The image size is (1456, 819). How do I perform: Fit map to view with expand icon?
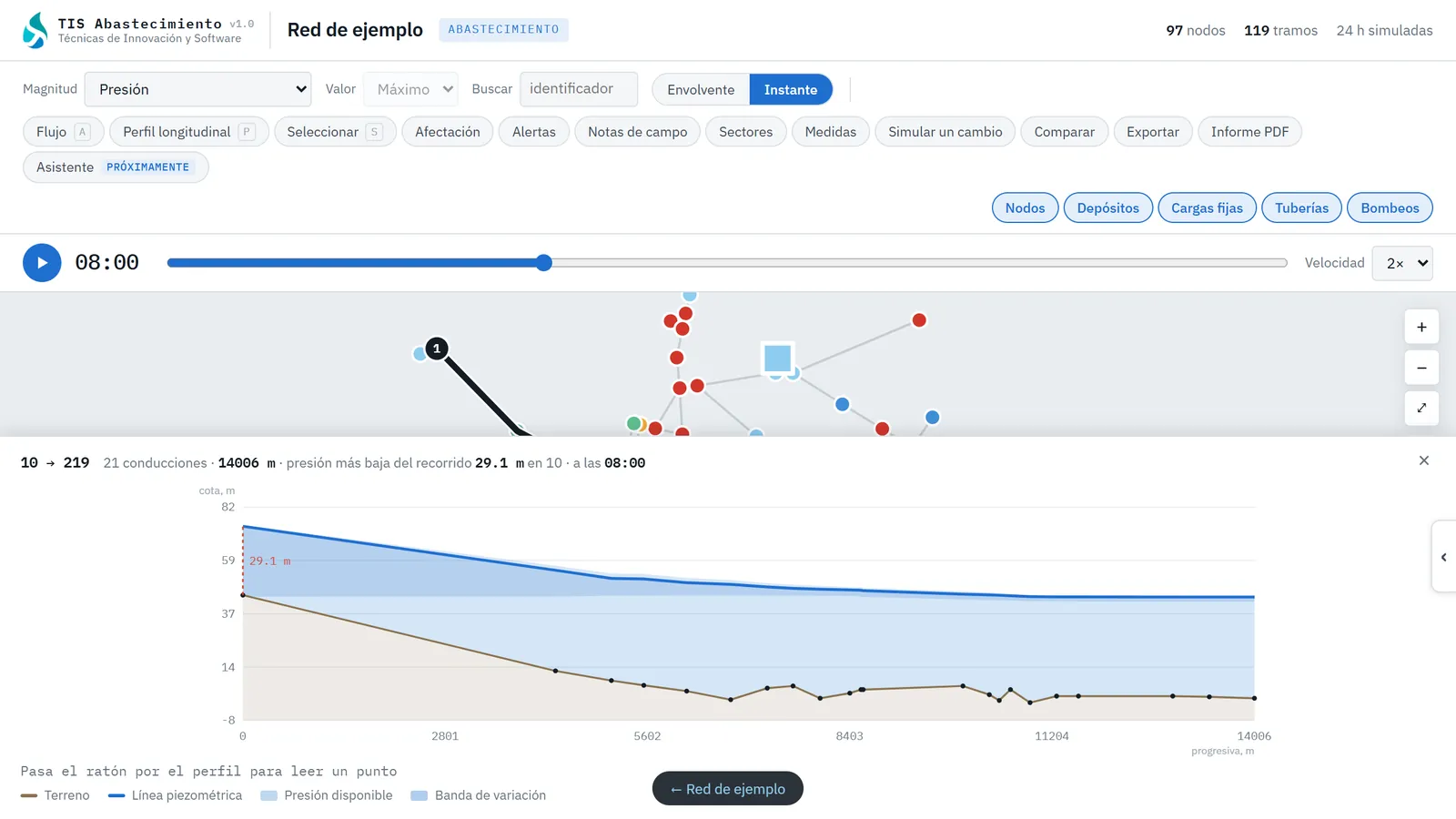tap(1421, 408)
